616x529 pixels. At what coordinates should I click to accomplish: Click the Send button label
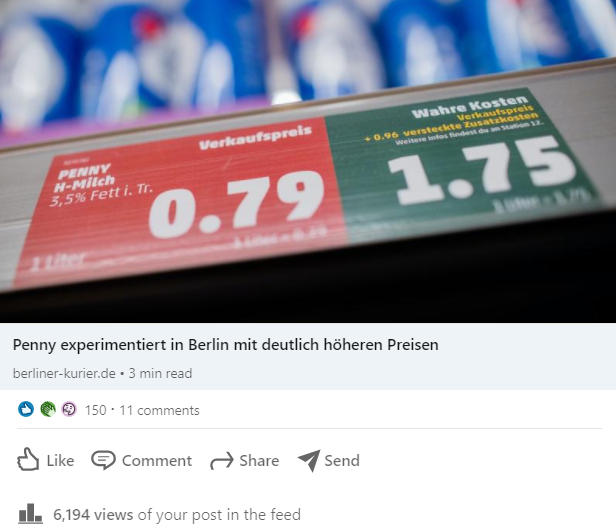[342, 461]
